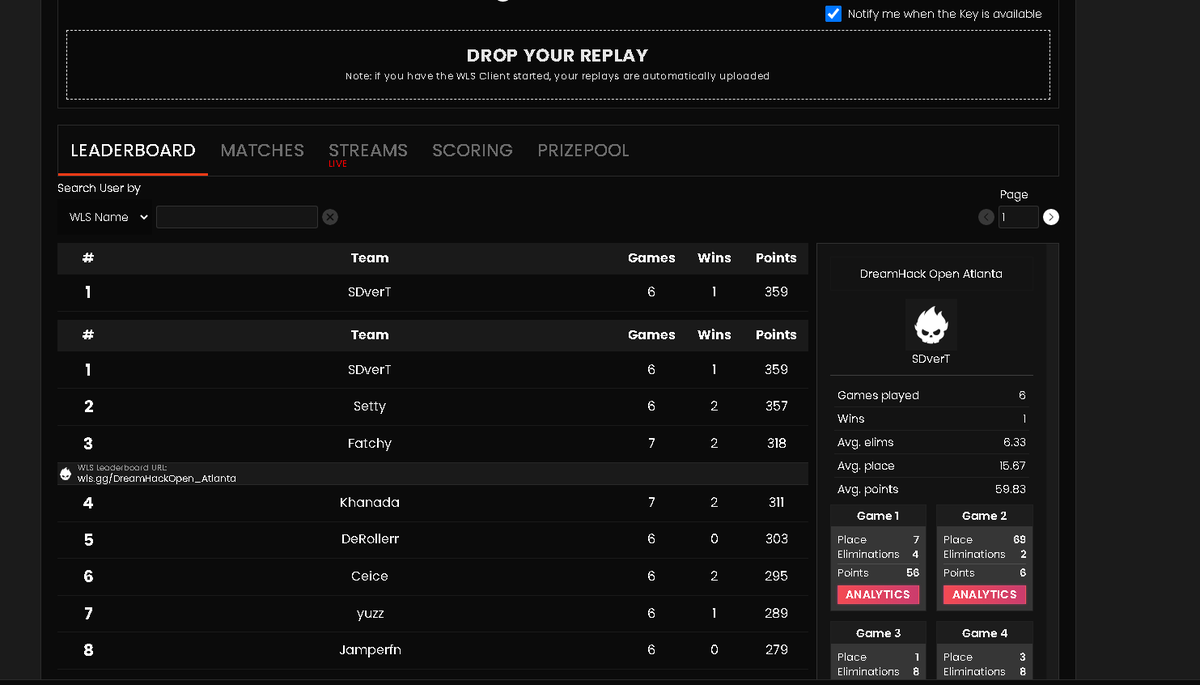Focus the user search input field
Image resolution: width=1200 pixels, height=685 pixels.
(x=237, y=217)
